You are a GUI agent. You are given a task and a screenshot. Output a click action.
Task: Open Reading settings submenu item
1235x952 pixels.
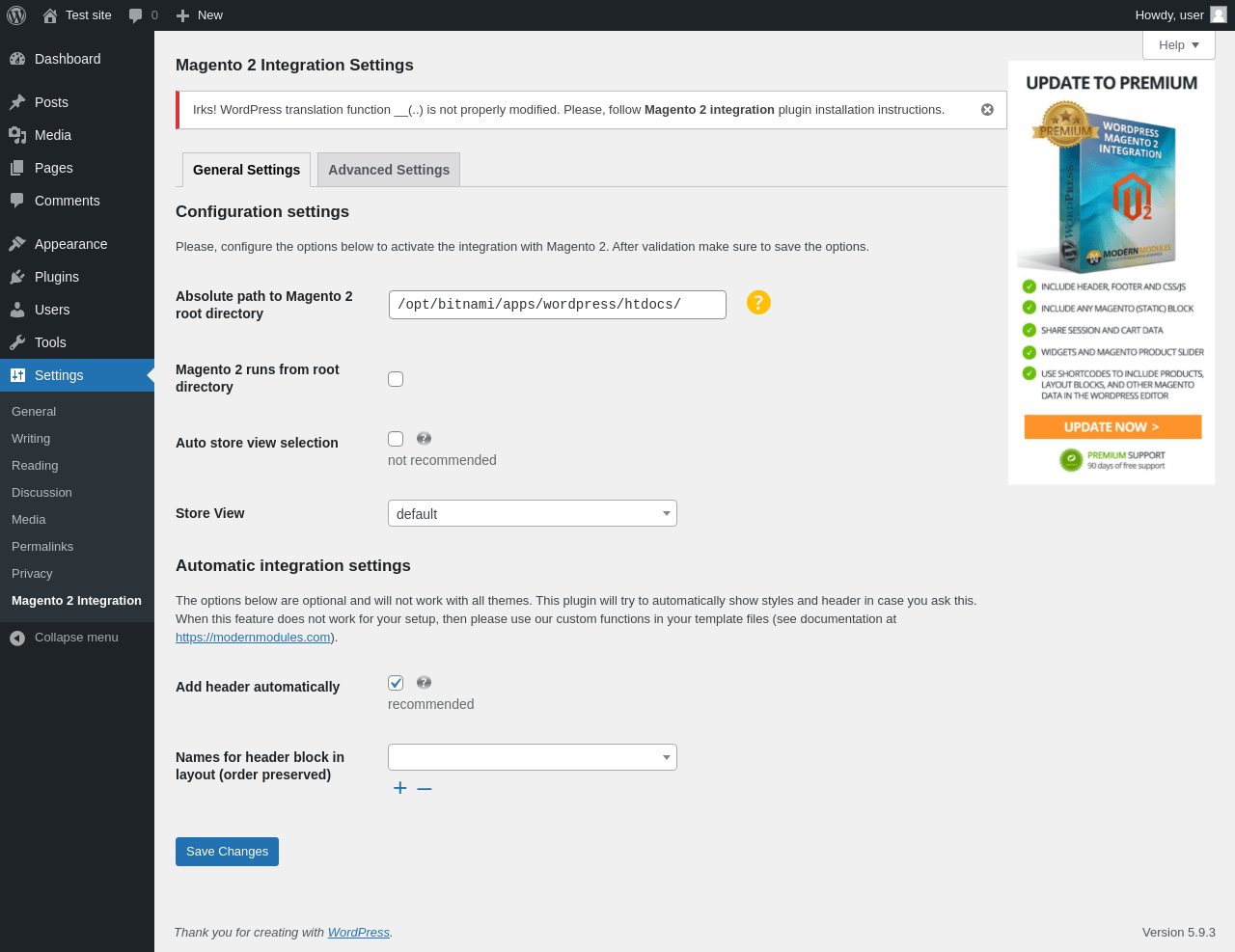[35, 466]
